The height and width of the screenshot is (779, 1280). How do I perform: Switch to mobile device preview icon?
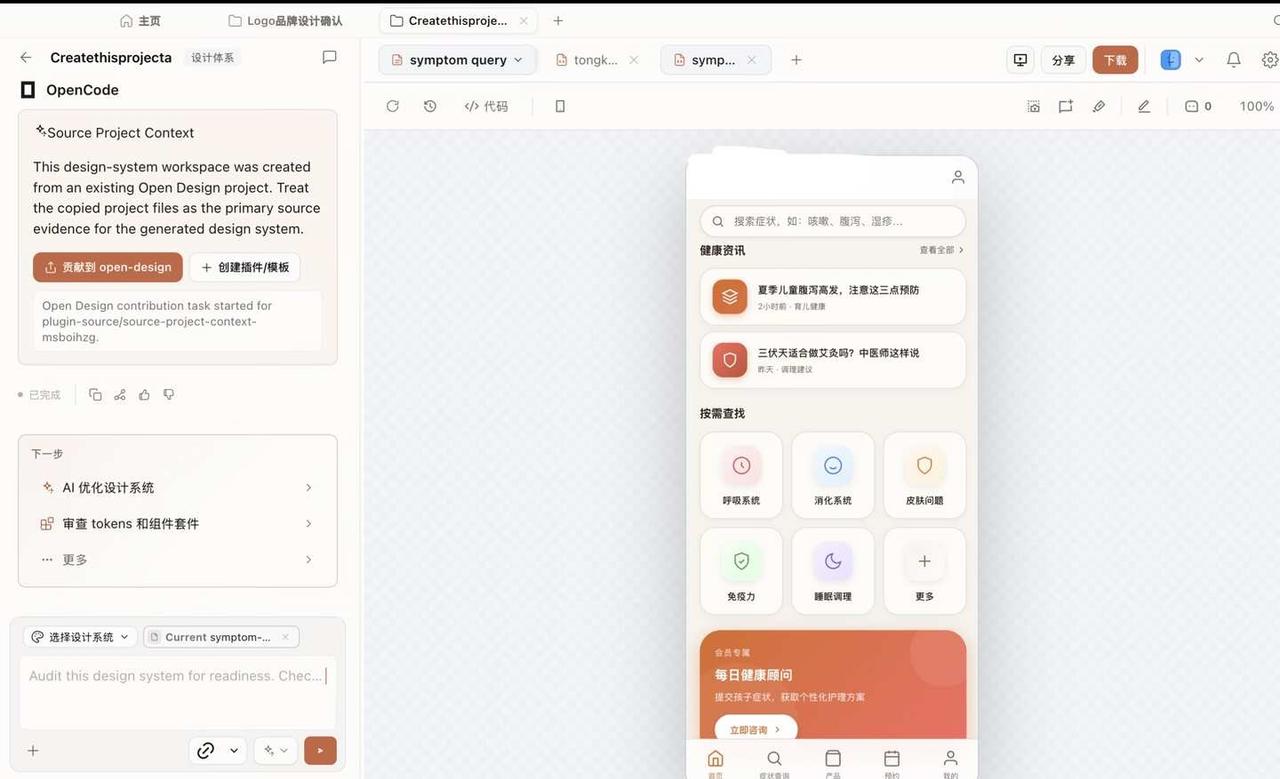coord(560,106)
